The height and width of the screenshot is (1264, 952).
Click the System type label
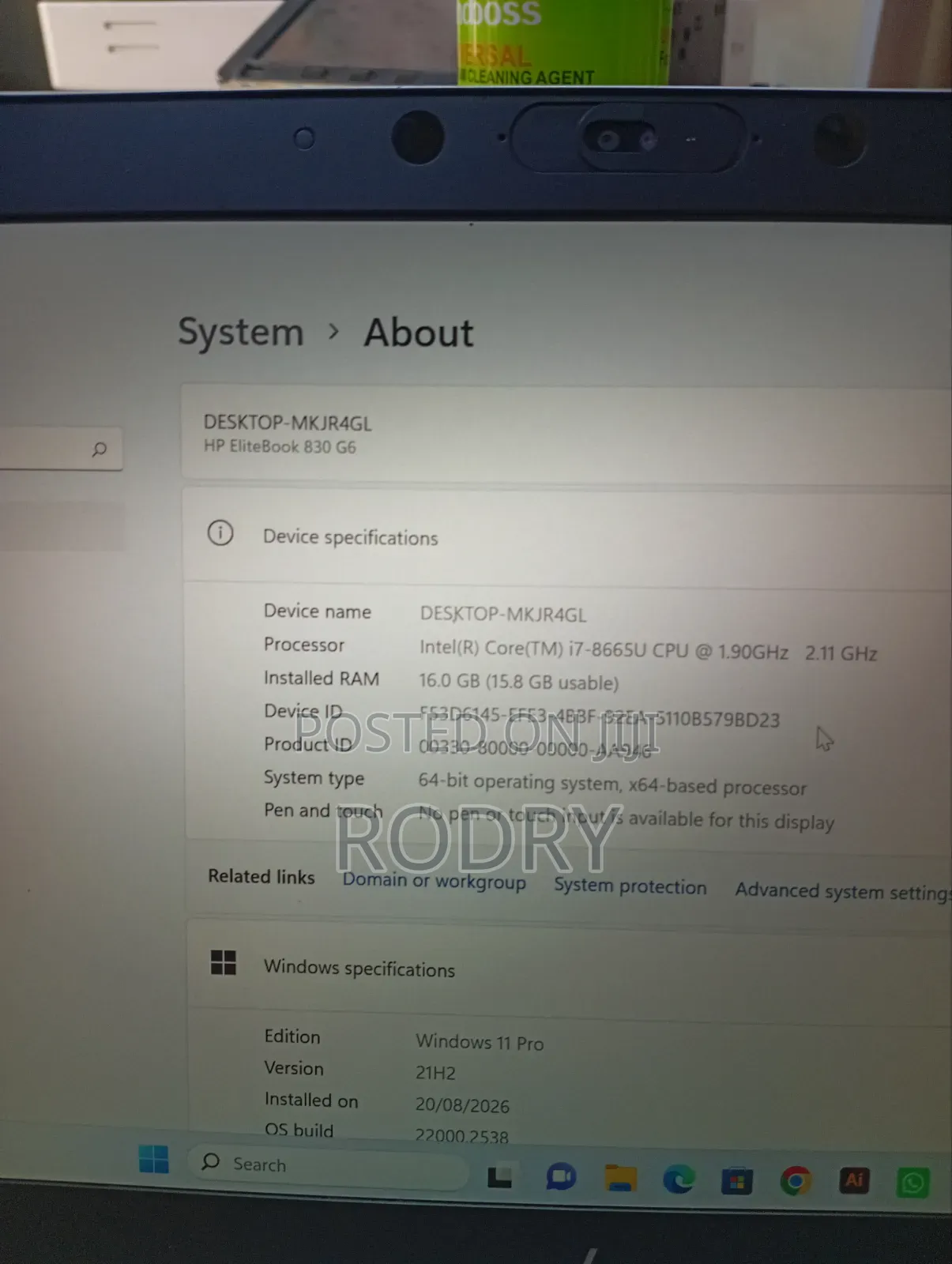pyautogui.click(x=314, y=778)
